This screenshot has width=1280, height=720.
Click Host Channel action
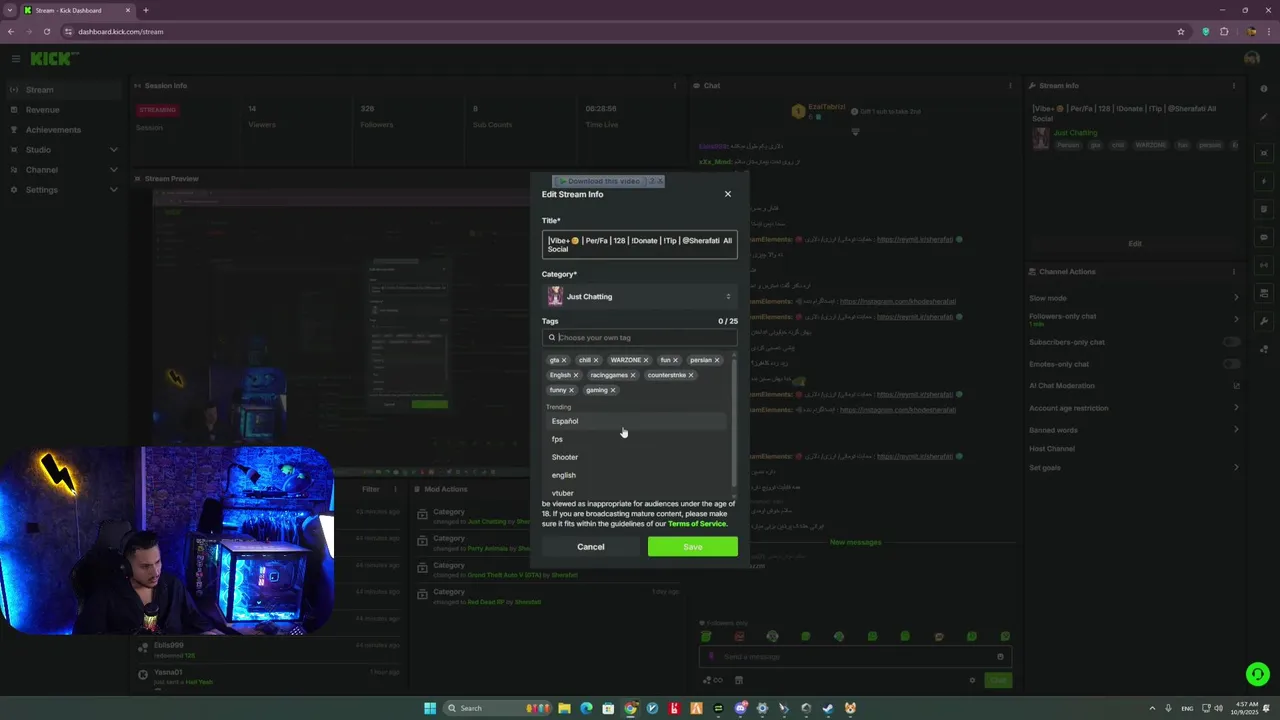(1052, 449)
